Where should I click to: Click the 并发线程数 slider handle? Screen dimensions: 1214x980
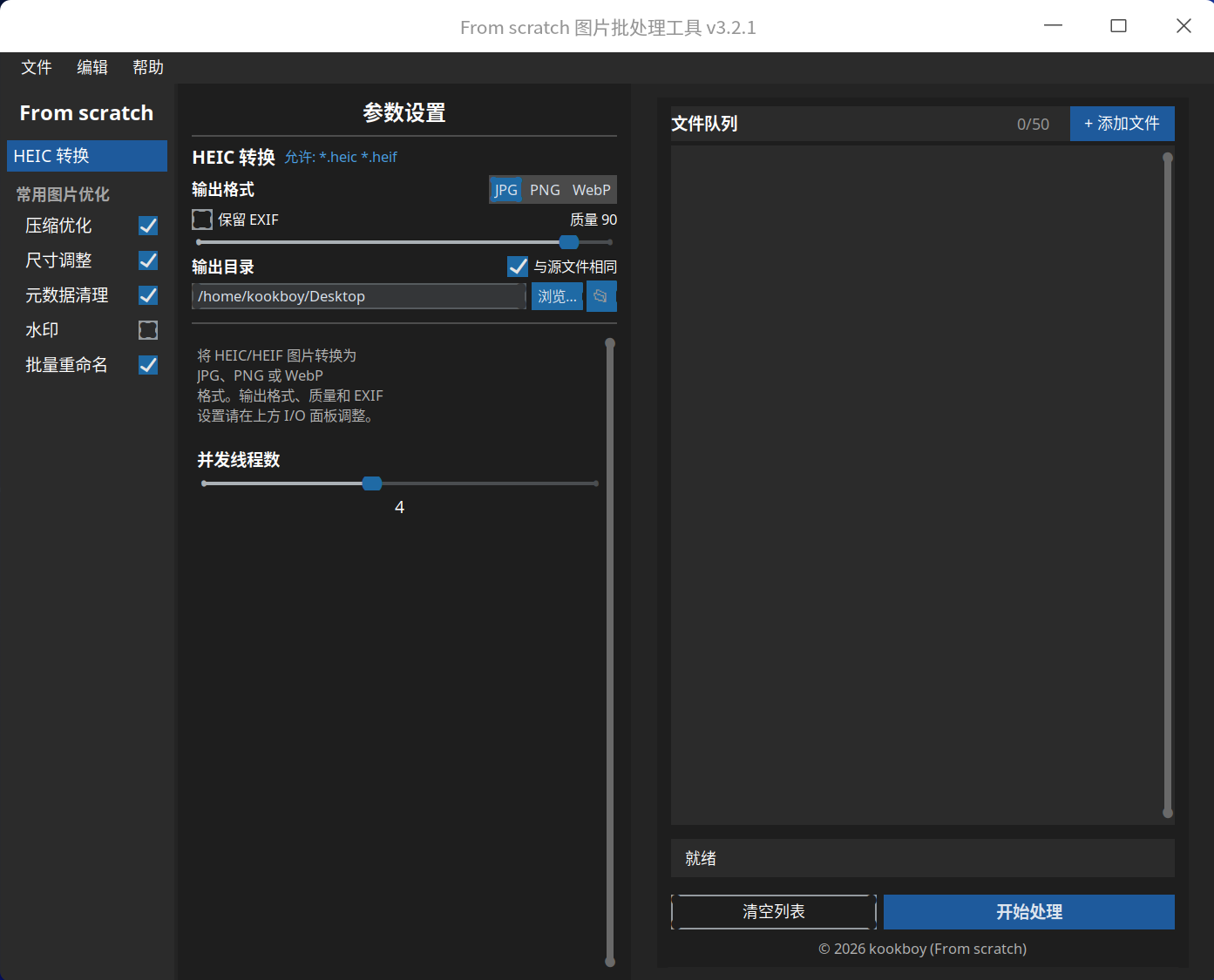pos(372,483)
